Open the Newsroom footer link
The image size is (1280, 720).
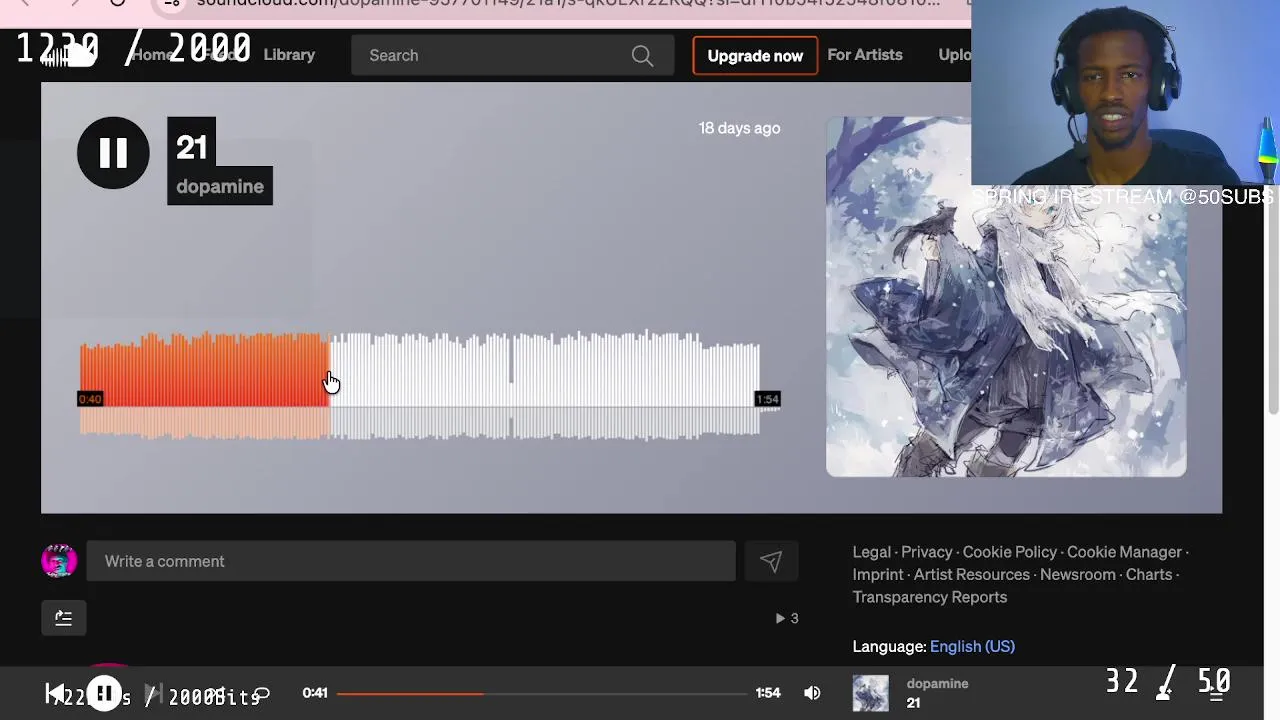click(1077, 575)
